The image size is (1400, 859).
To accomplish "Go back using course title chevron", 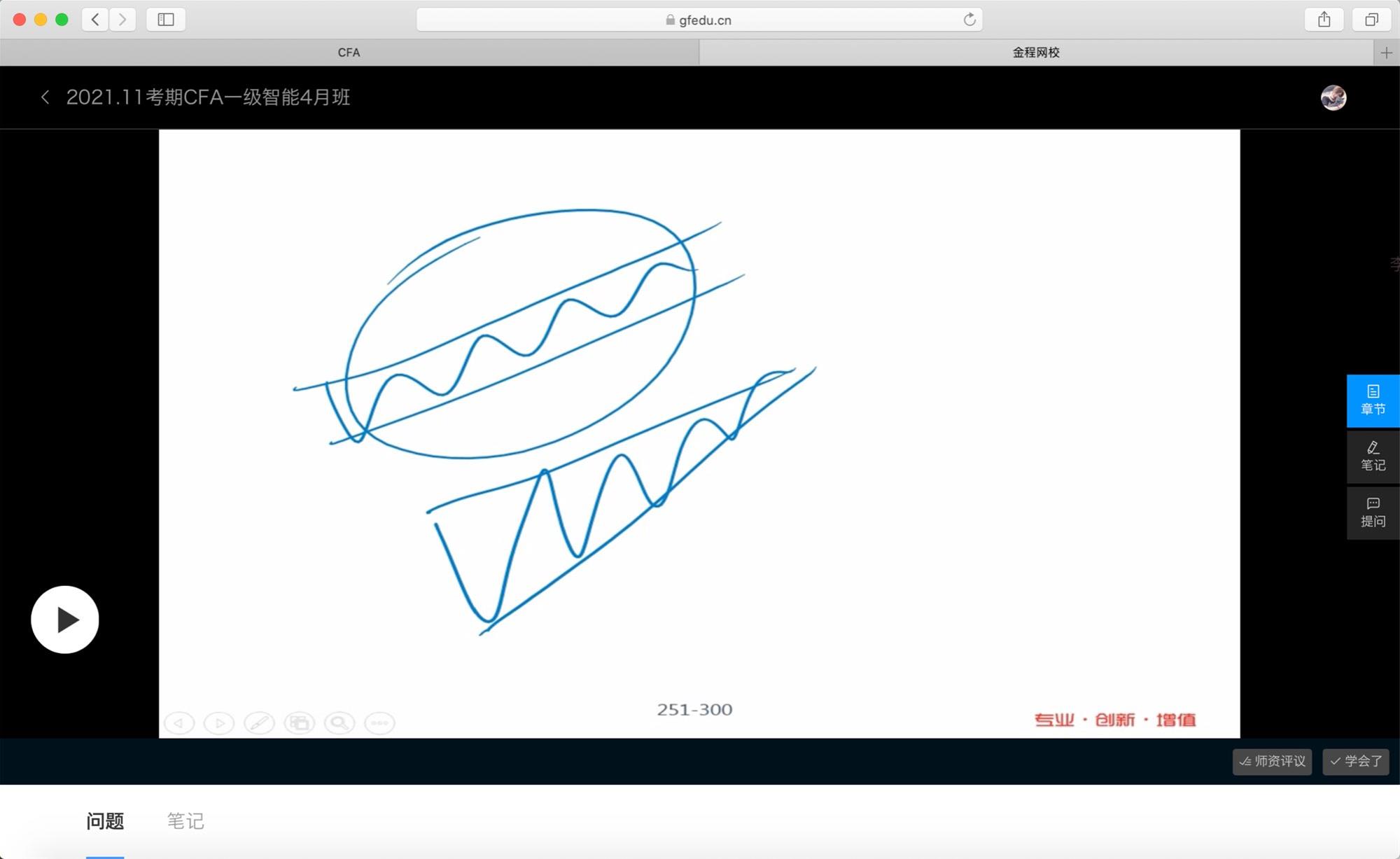I will (x=45, y=97).
